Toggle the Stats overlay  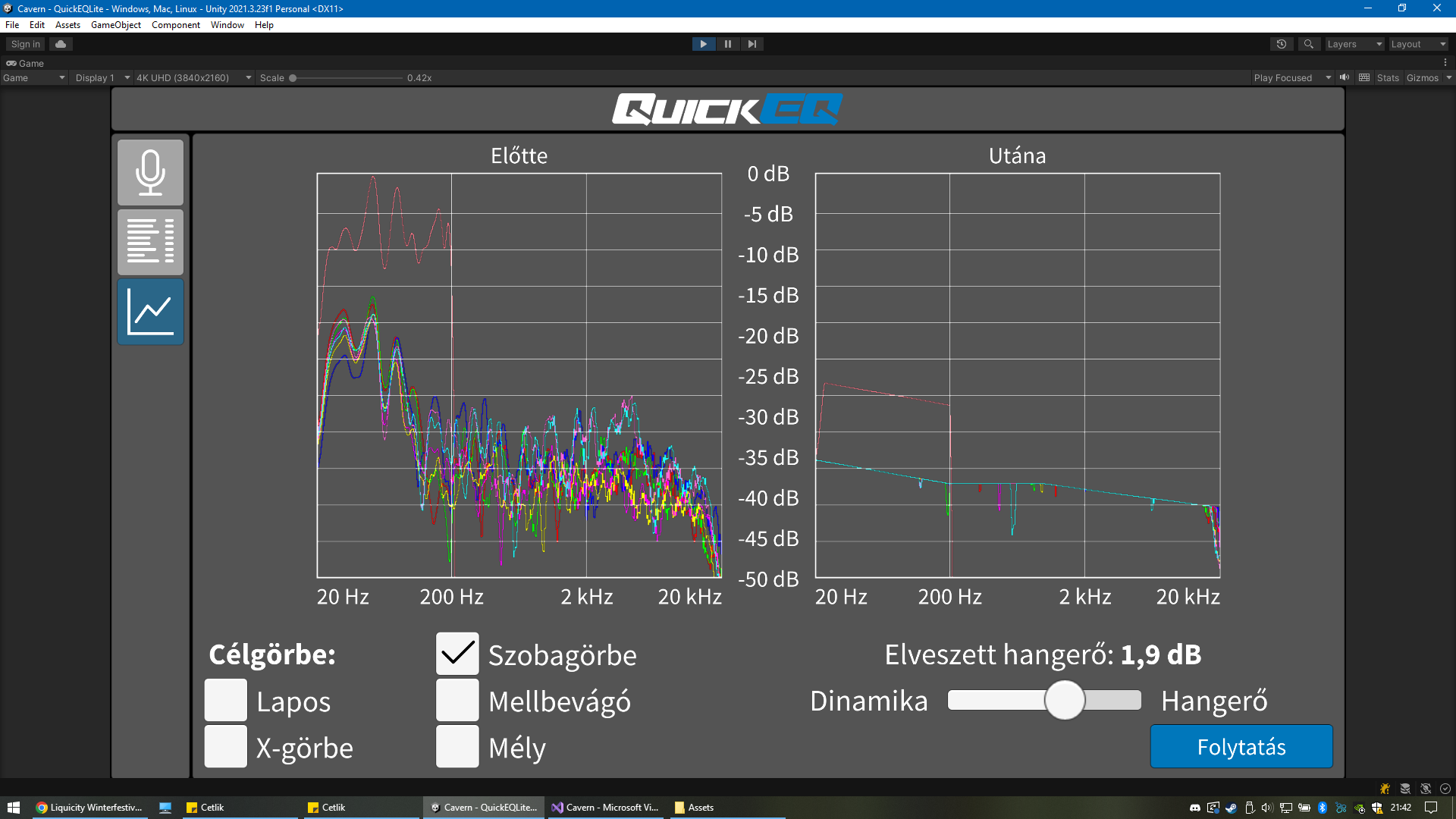[x=1388, y=77]
